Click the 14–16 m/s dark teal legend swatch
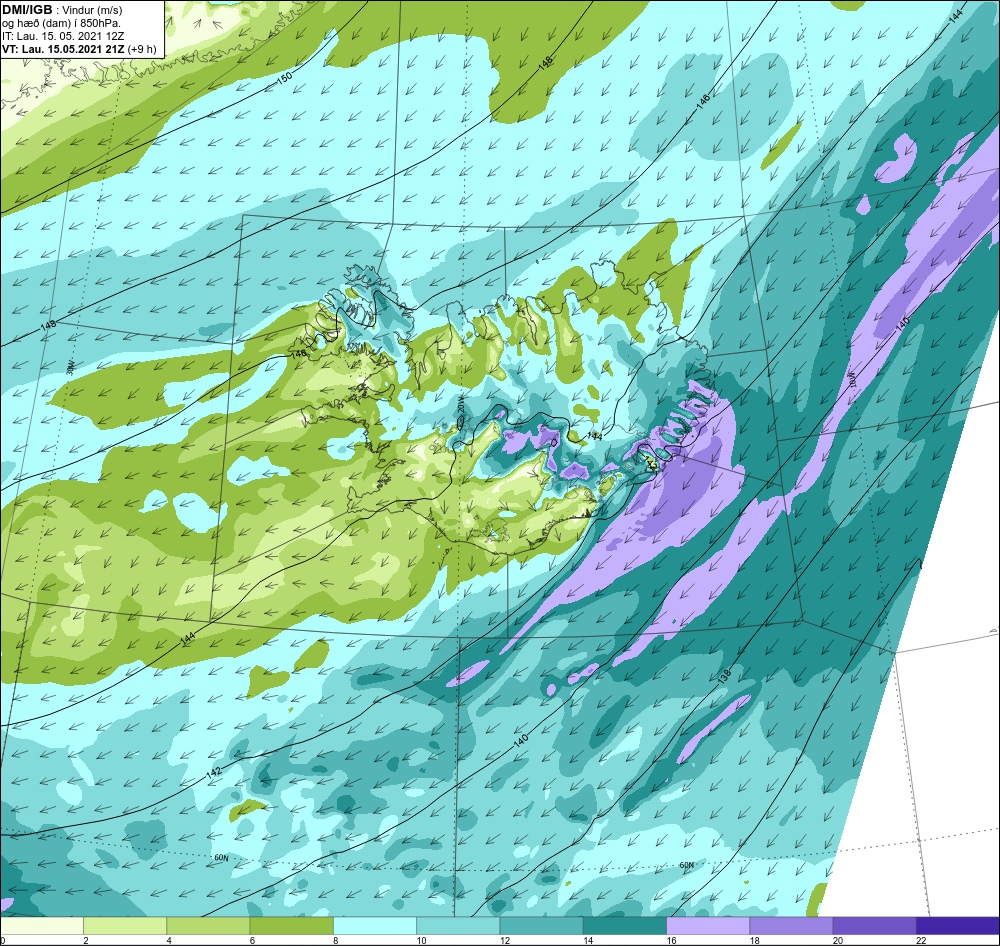 tap(624, 924)
